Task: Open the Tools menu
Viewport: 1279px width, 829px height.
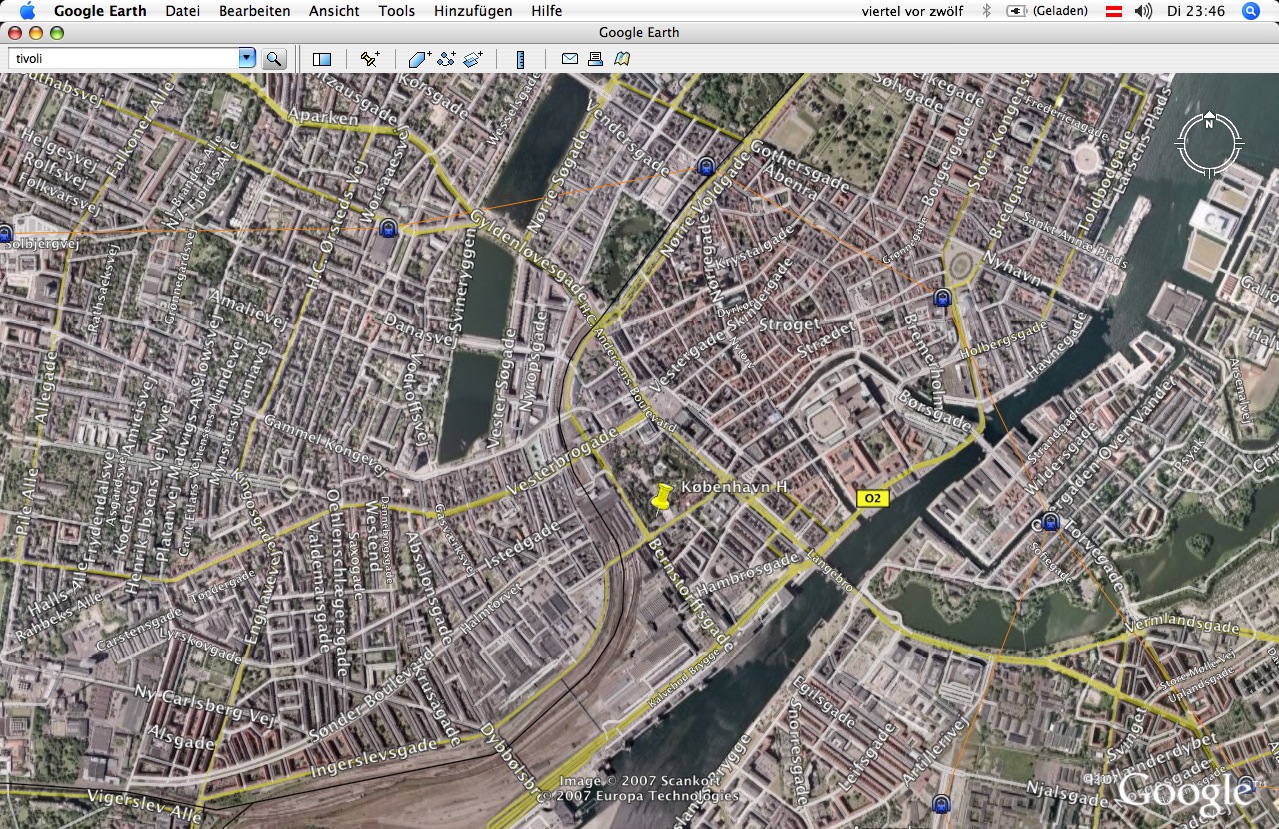Action: (397, 11)
